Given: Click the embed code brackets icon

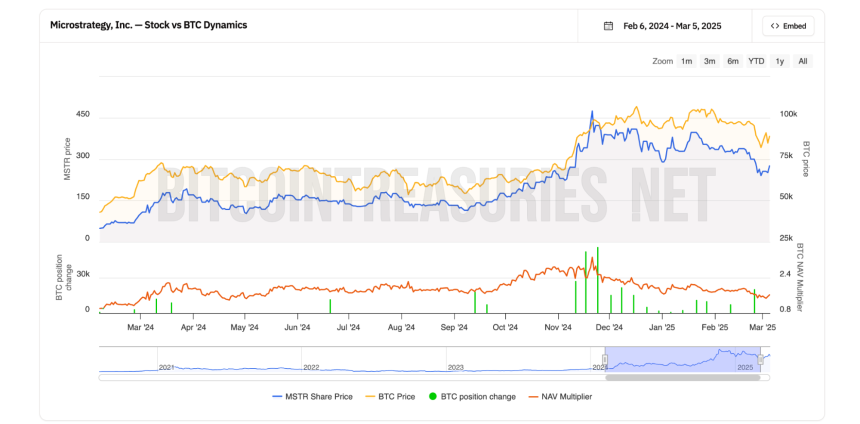Looking at the screenshot, I should (x=775, y=26).
